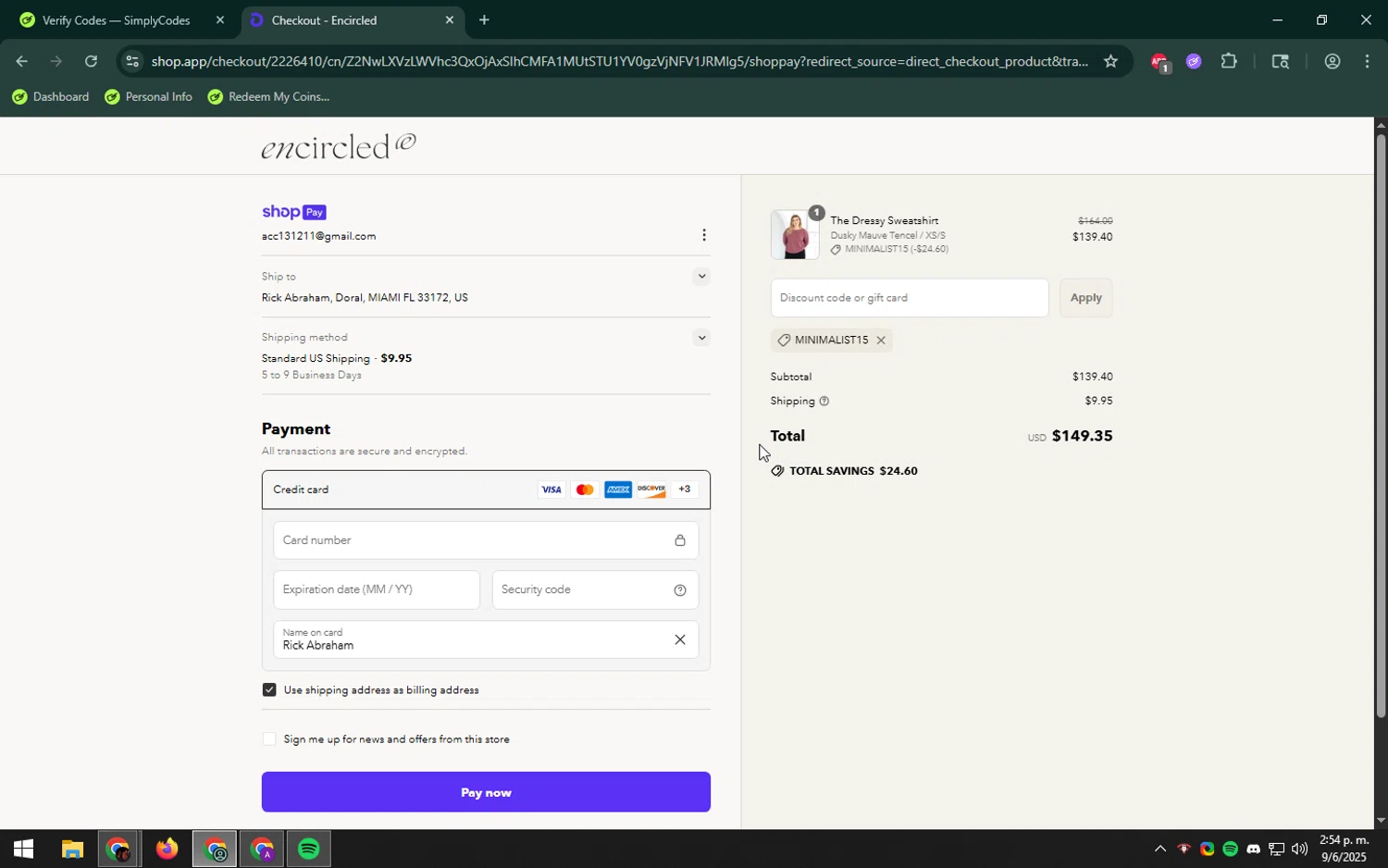Close the Checkout - Encircled tab
The height and width of the screenshot is (868, 1388).
449,19
